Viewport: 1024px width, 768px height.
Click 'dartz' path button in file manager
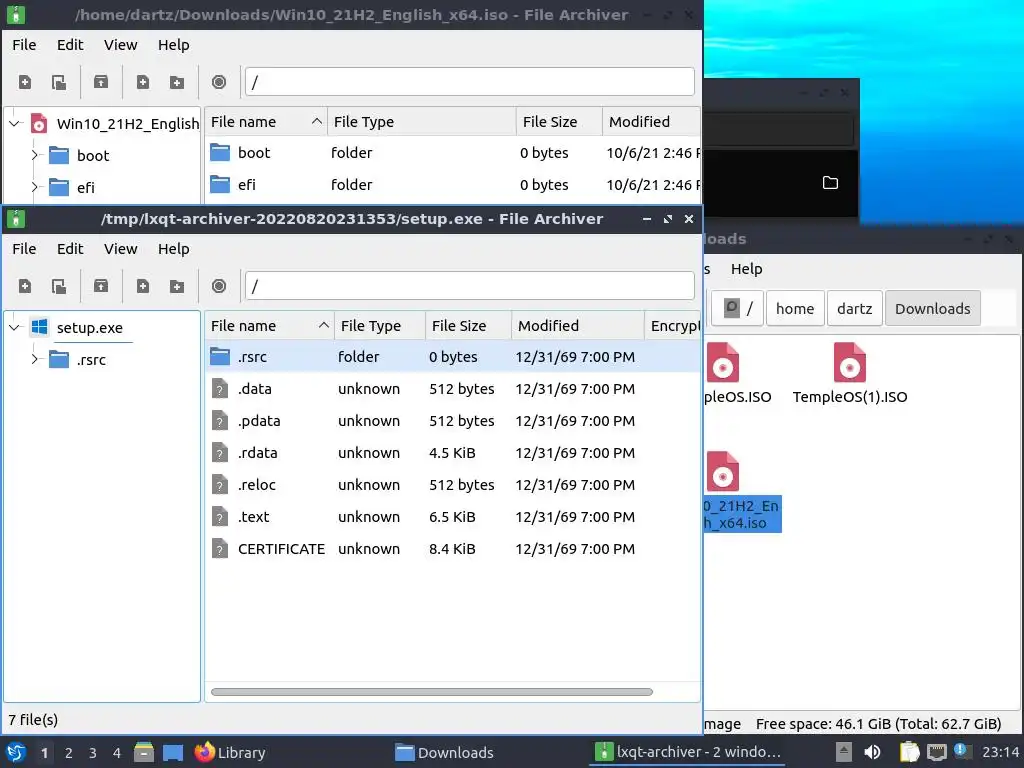pos(854,308)
